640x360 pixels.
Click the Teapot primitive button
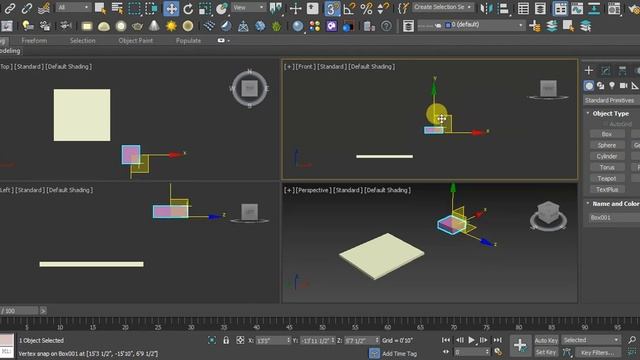pos(607,178)
